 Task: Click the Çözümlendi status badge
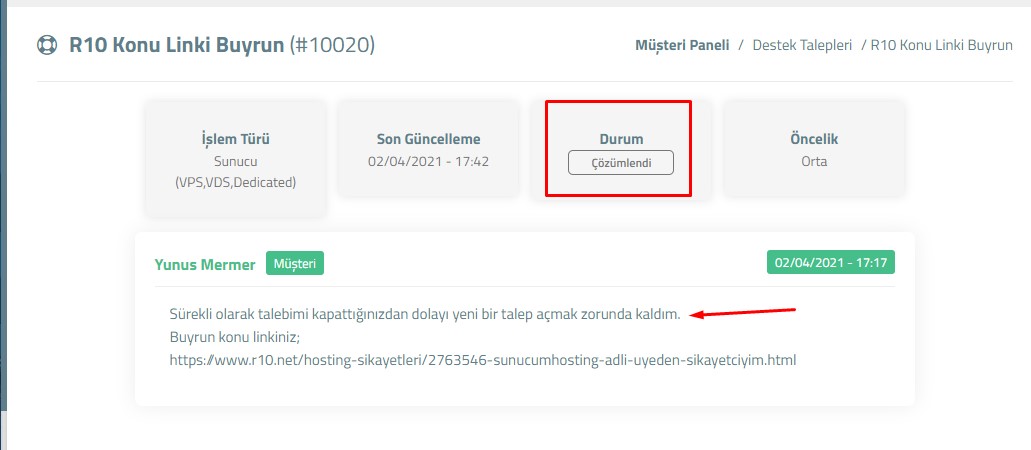[621, 162]
